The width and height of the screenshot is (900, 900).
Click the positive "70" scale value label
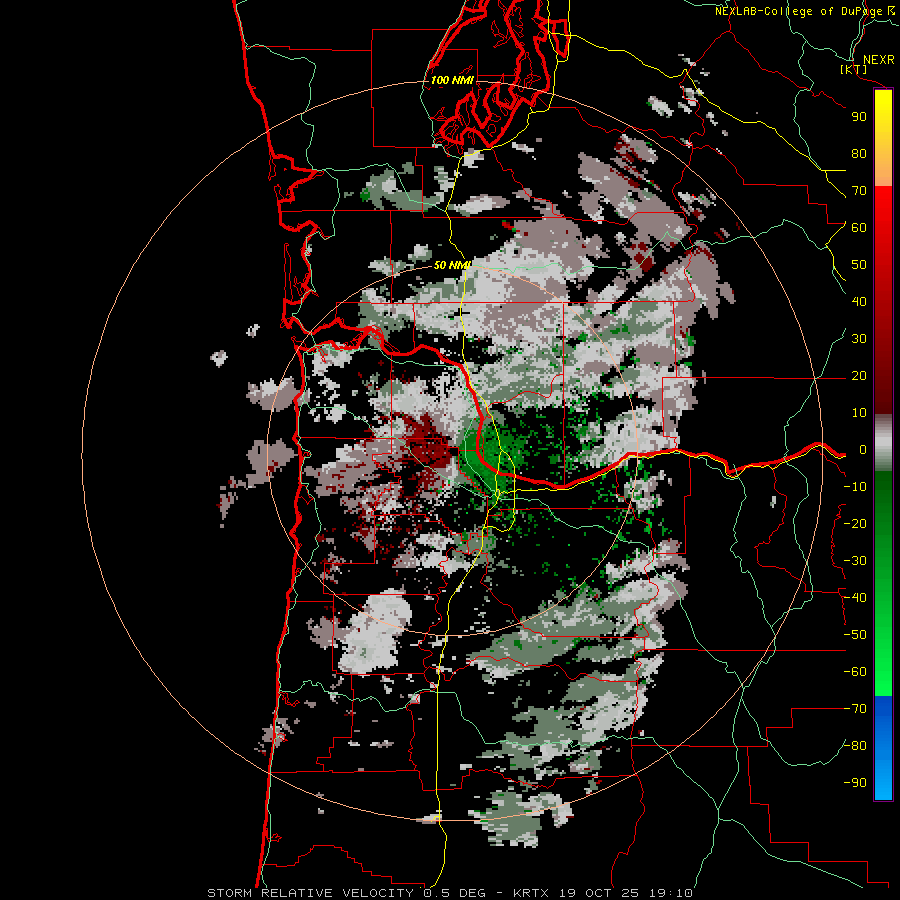859,190
